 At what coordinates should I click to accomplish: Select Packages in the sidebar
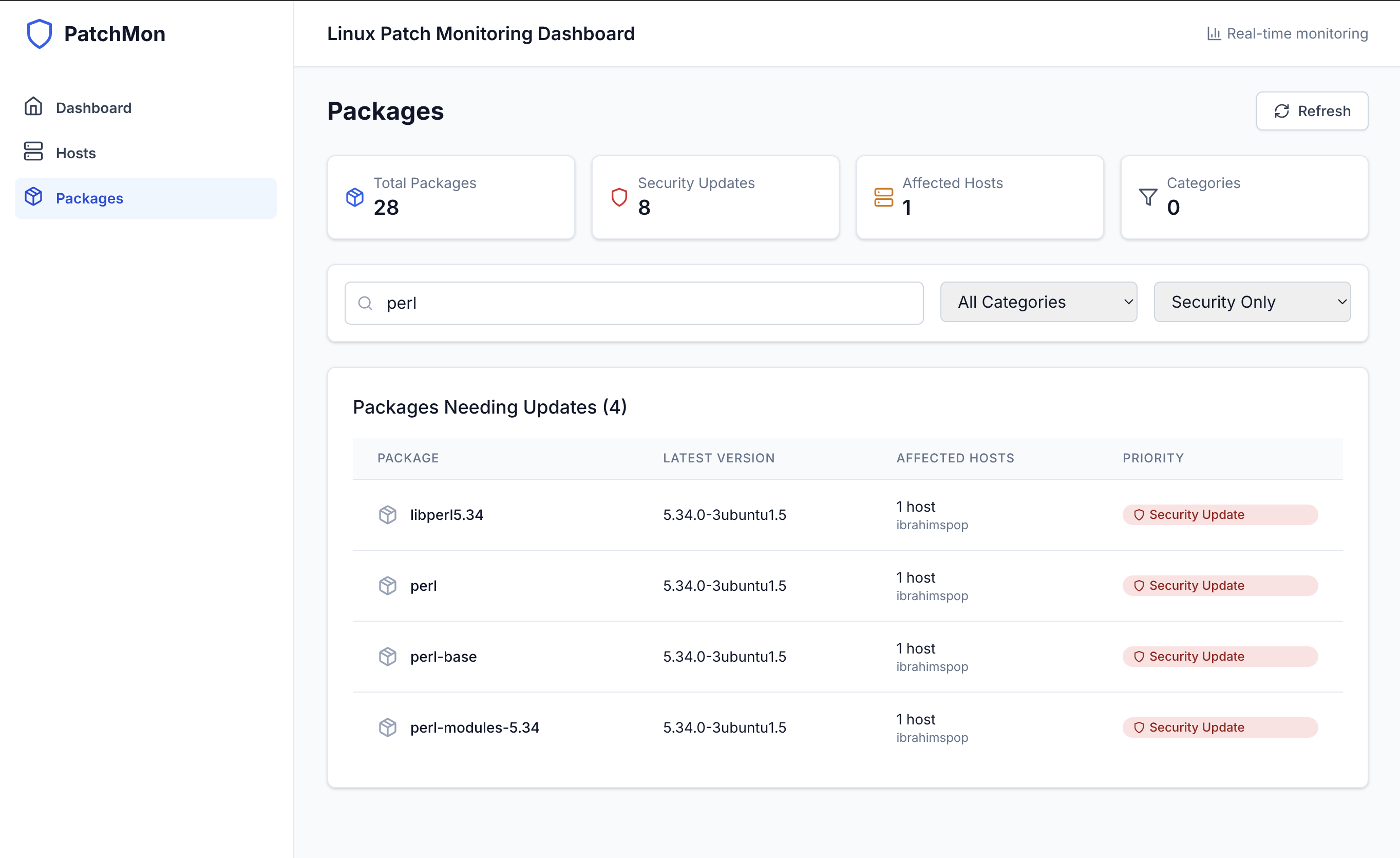tap(145, 198)
